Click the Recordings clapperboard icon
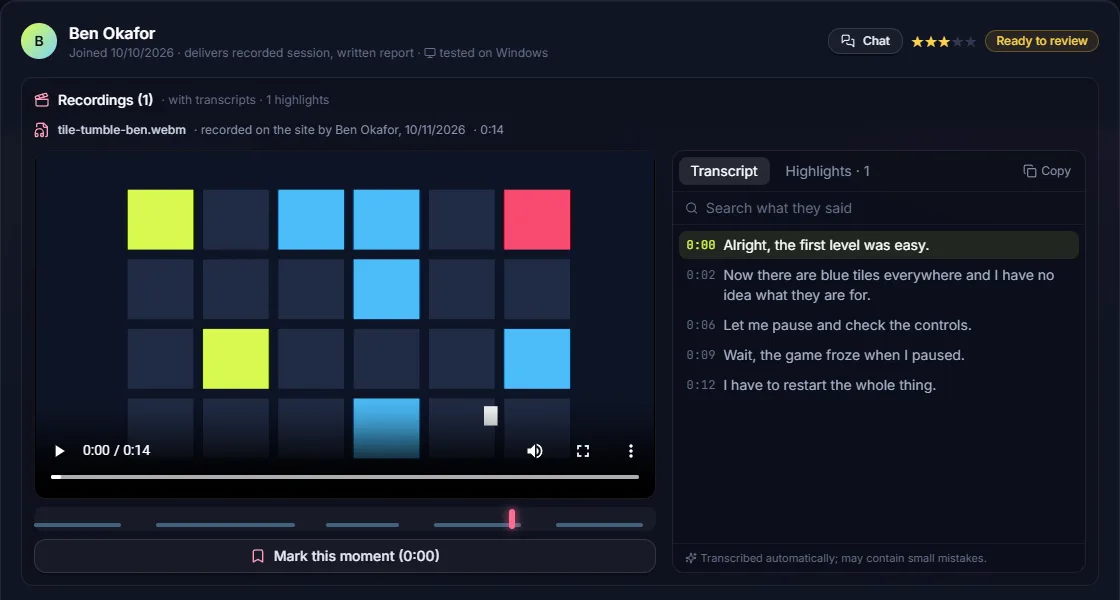This screenshot has width=1120, height=600. tap(42, 100)
